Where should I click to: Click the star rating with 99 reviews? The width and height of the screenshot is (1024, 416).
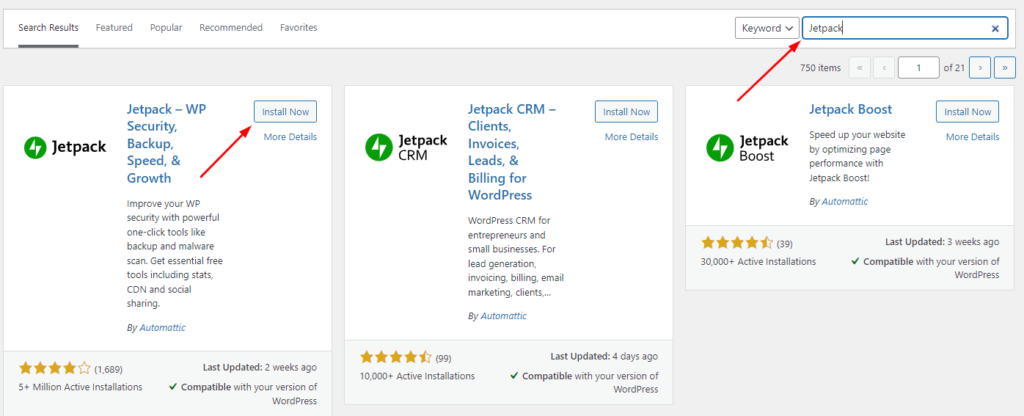coord(396,357)
